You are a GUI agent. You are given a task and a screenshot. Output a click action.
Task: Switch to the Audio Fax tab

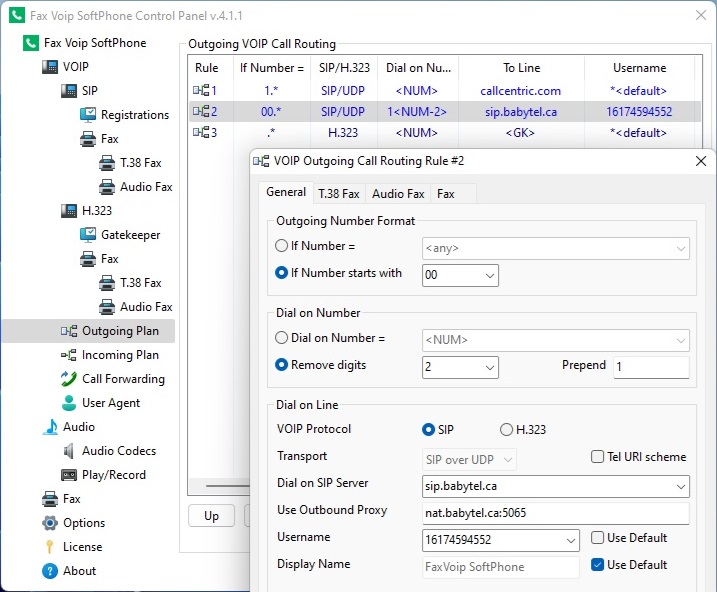(398, 194)
